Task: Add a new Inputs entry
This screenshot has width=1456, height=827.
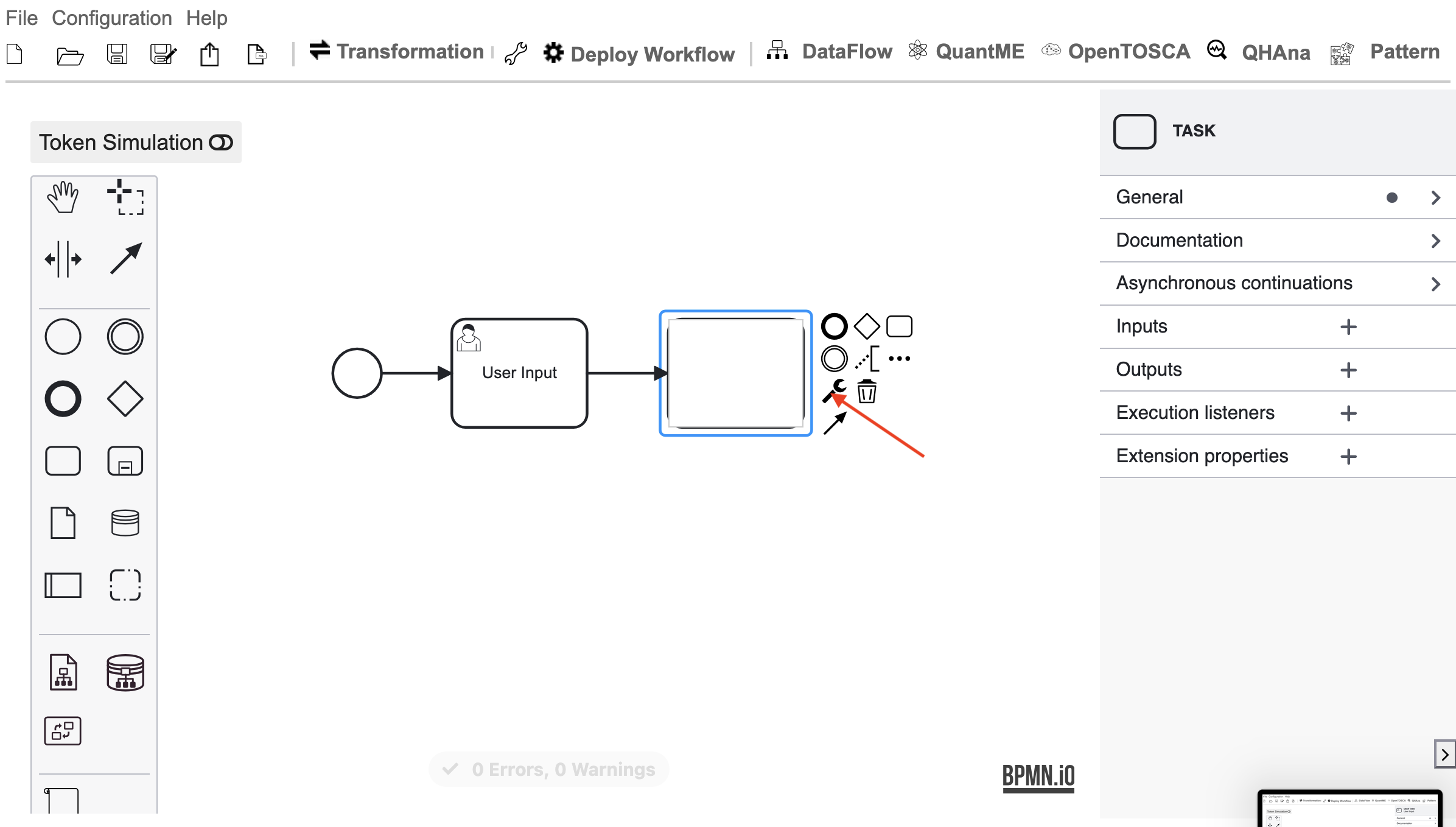Action: 1348,327
